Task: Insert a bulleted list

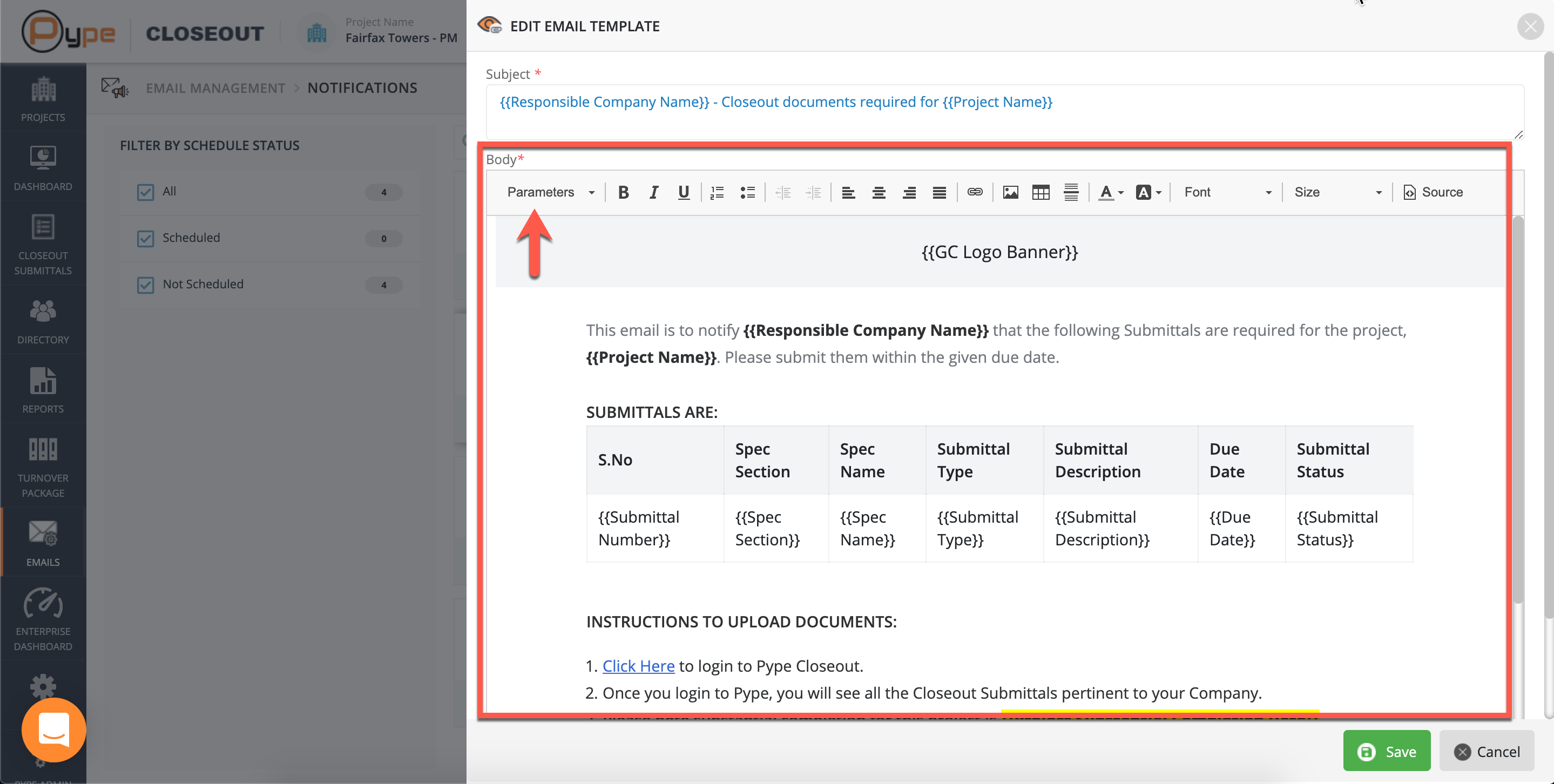Action: coord(747,192)
